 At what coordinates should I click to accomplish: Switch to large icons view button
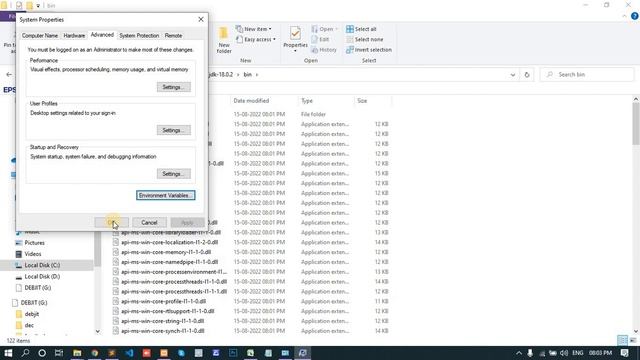coord(633,340)
